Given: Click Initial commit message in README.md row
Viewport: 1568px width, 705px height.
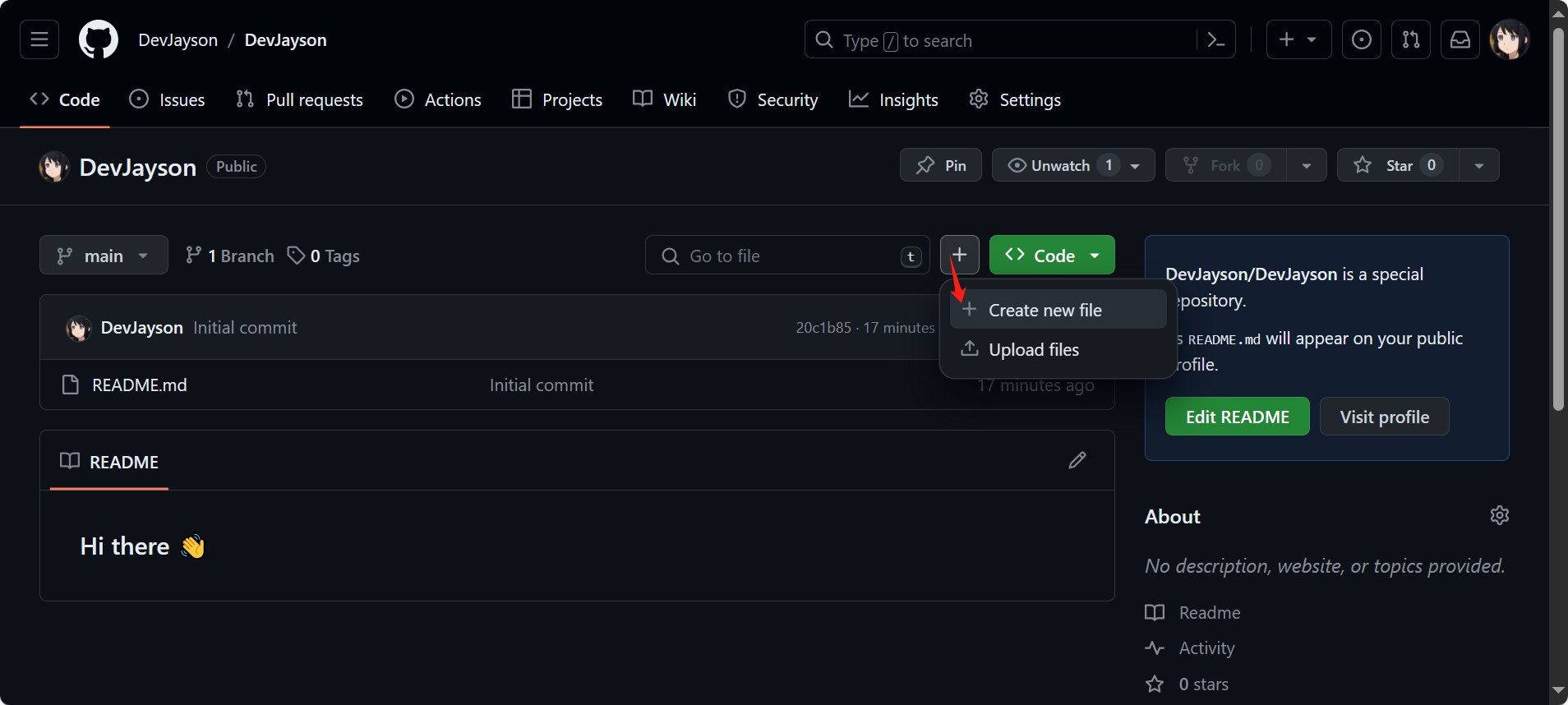Looking at the screenshot, I should [542, 385].
